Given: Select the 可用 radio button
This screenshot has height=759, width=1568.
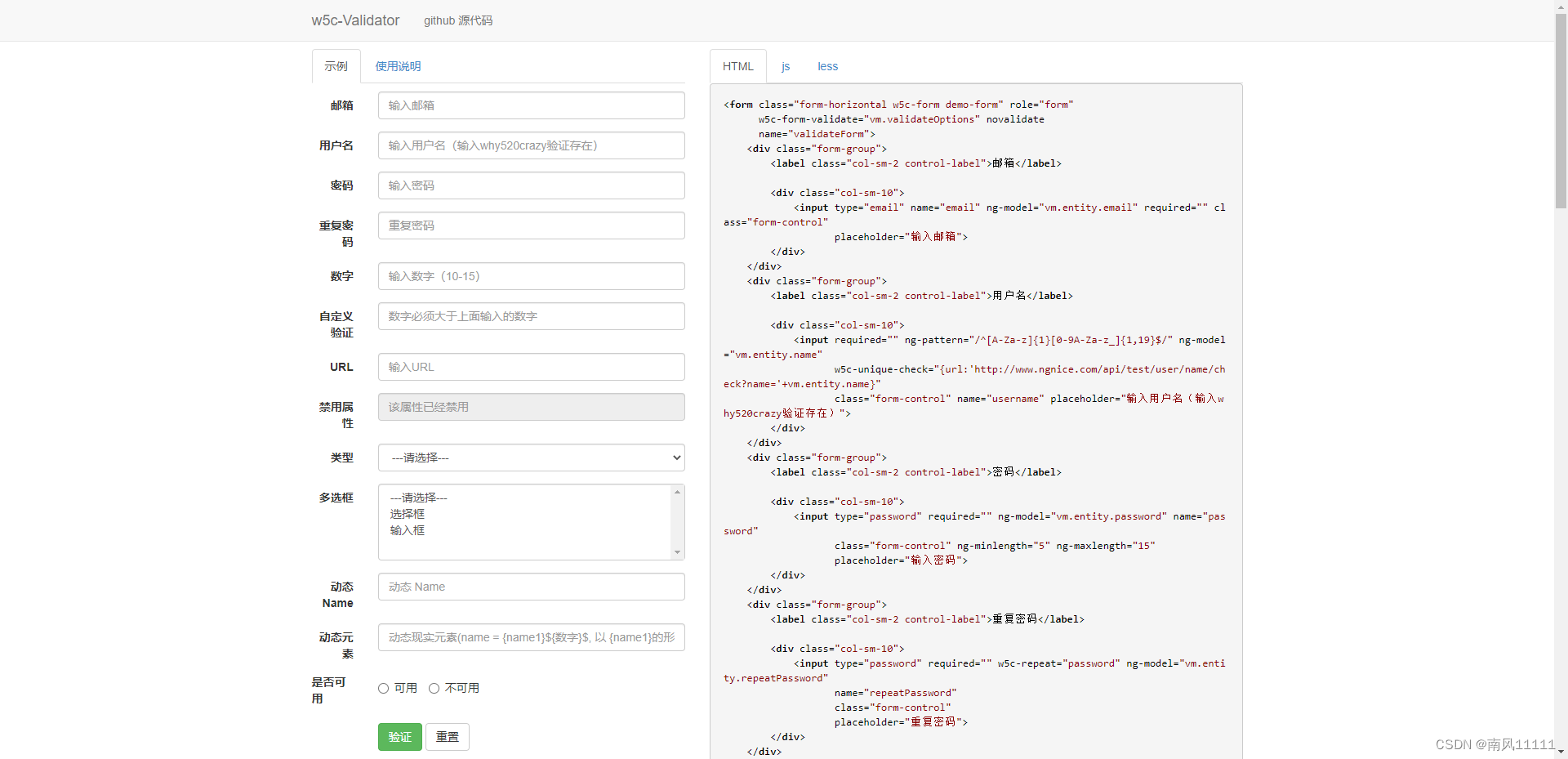Looking at the screenshot, I should (x=383, y=688).
